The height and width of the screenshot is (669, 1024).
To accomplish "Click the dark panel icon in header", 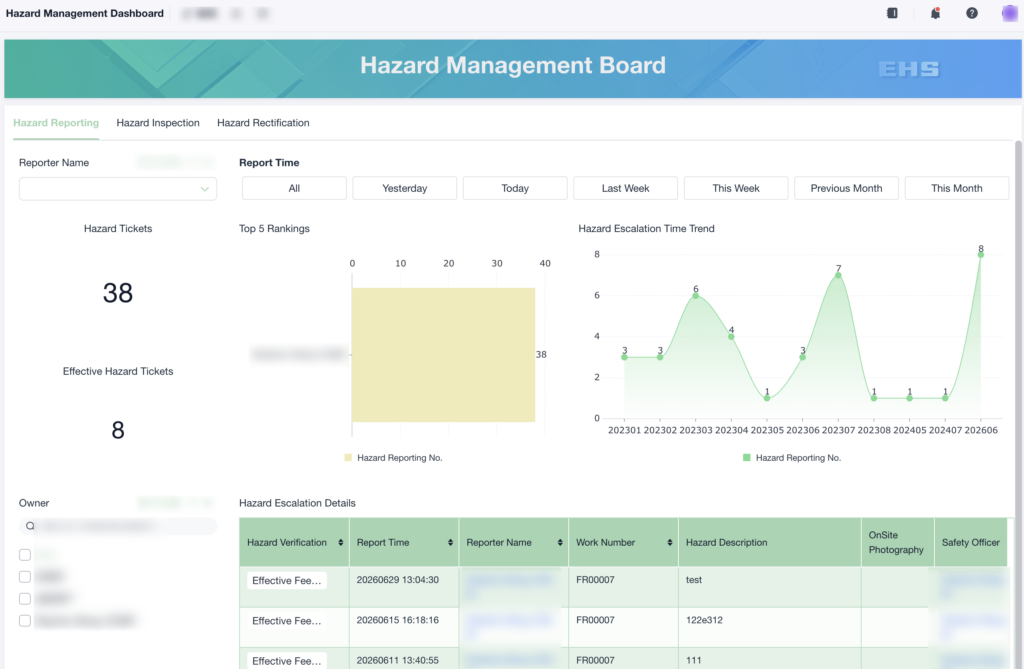I will [892, 13].
